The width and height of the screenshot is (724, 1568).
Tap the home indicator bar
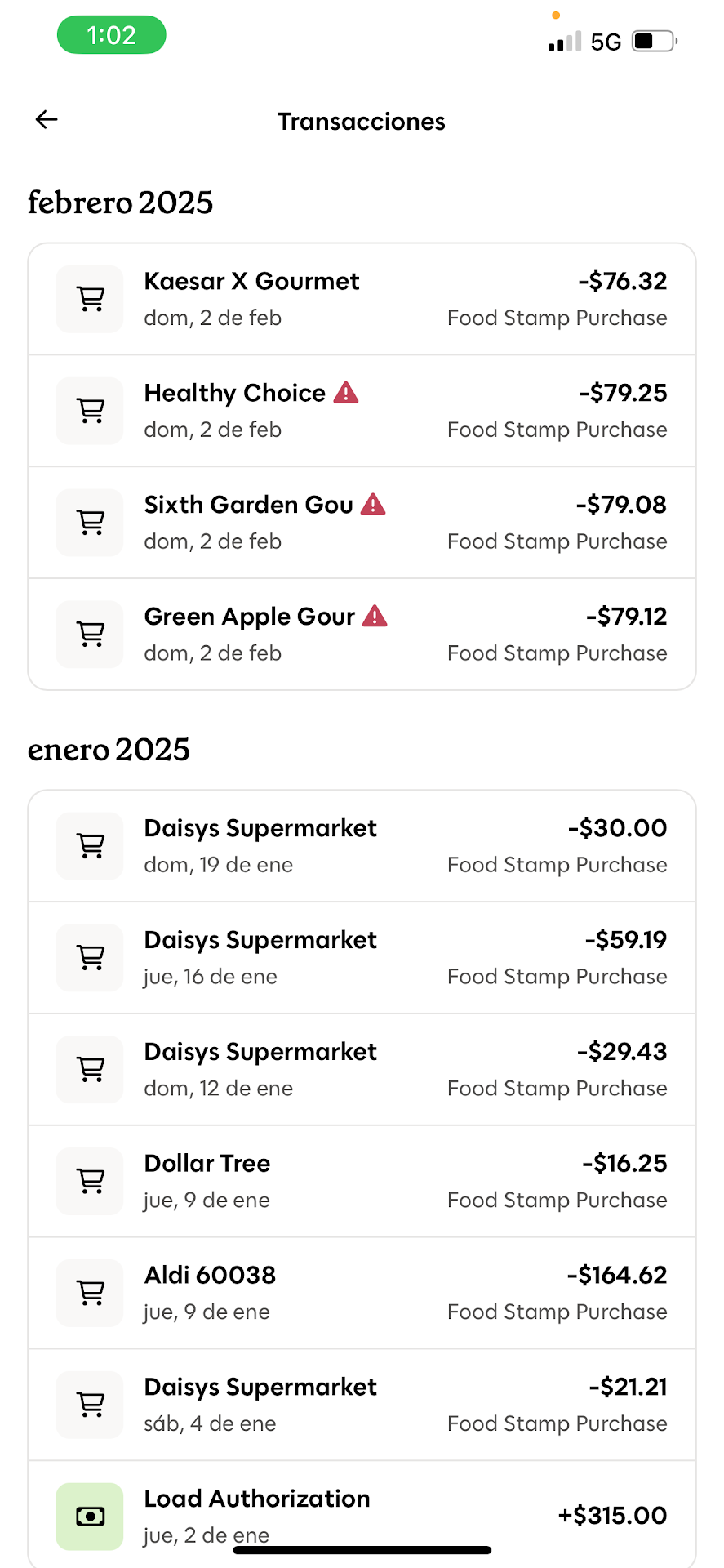pos(362,1549)
